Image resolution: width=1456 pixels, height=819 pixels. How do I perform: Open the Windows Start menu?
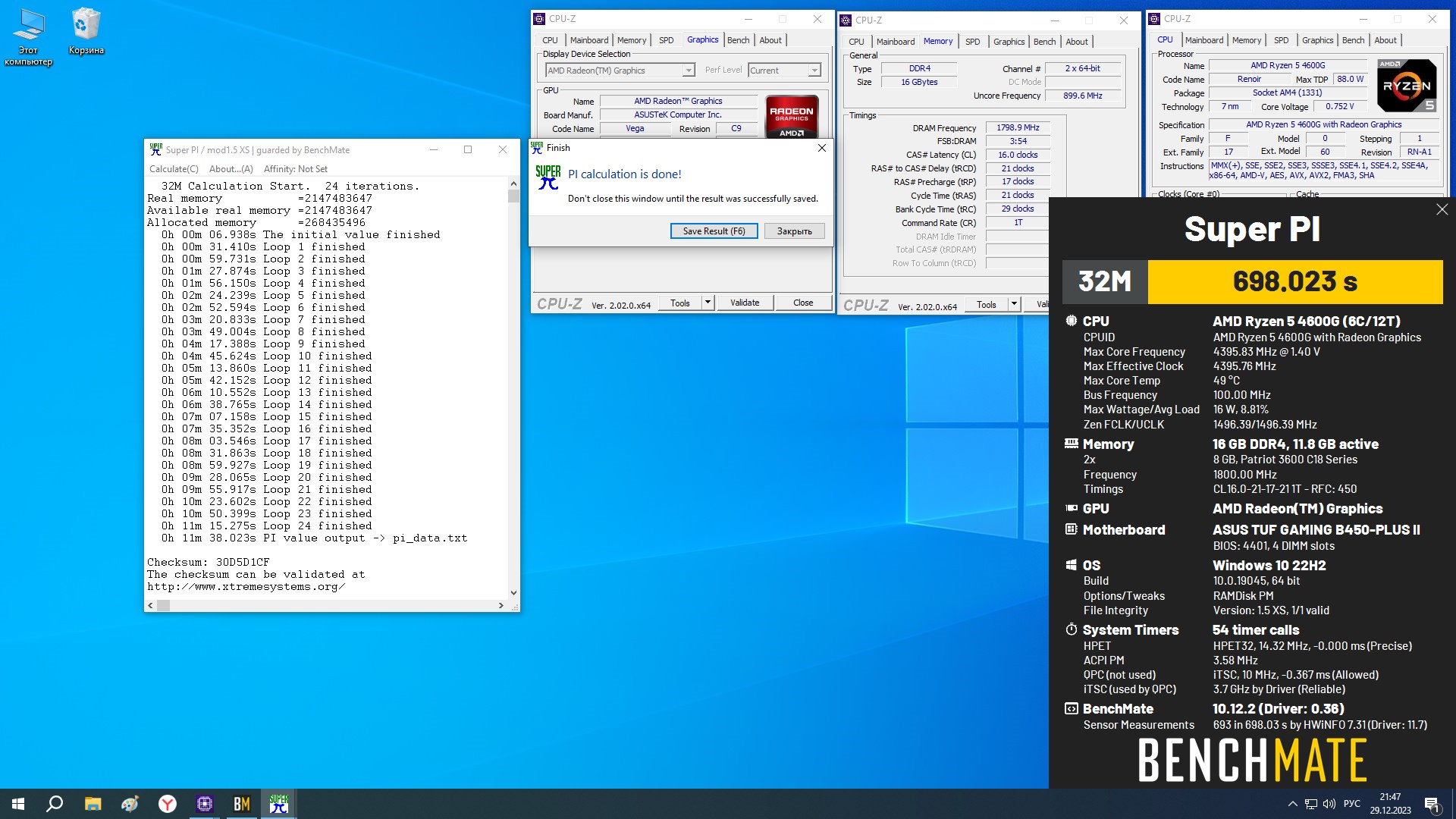[x=18, y=804]
